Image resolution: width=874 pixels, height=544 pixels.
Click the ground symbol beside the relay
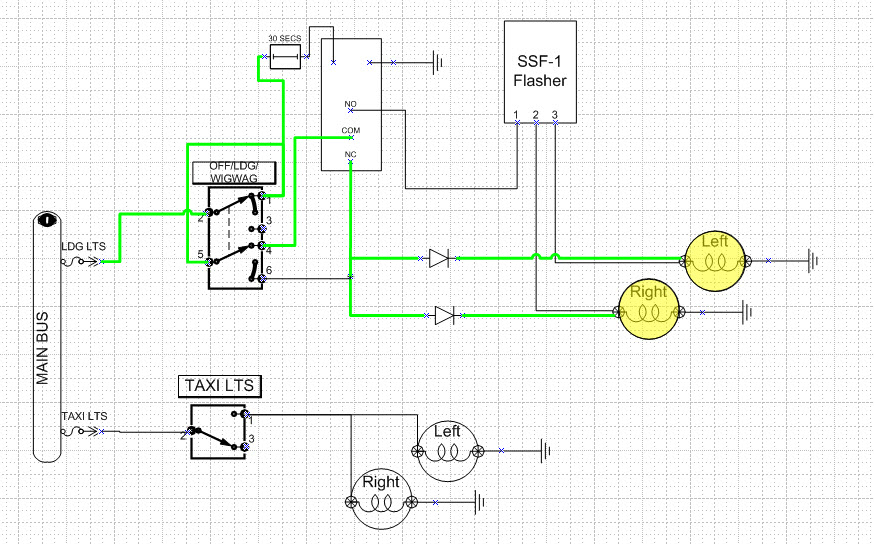click(437, 63)
